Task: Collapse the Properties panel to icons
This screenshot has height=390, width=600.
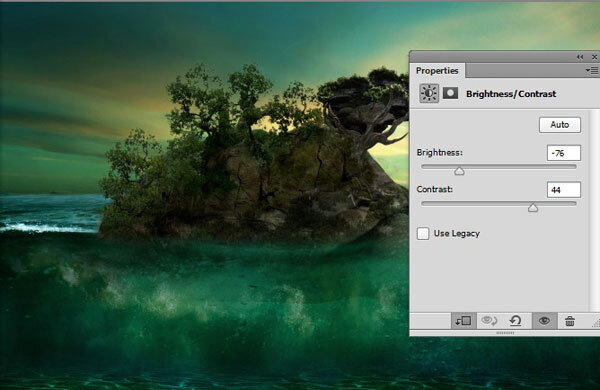Action: click(580, 57)
